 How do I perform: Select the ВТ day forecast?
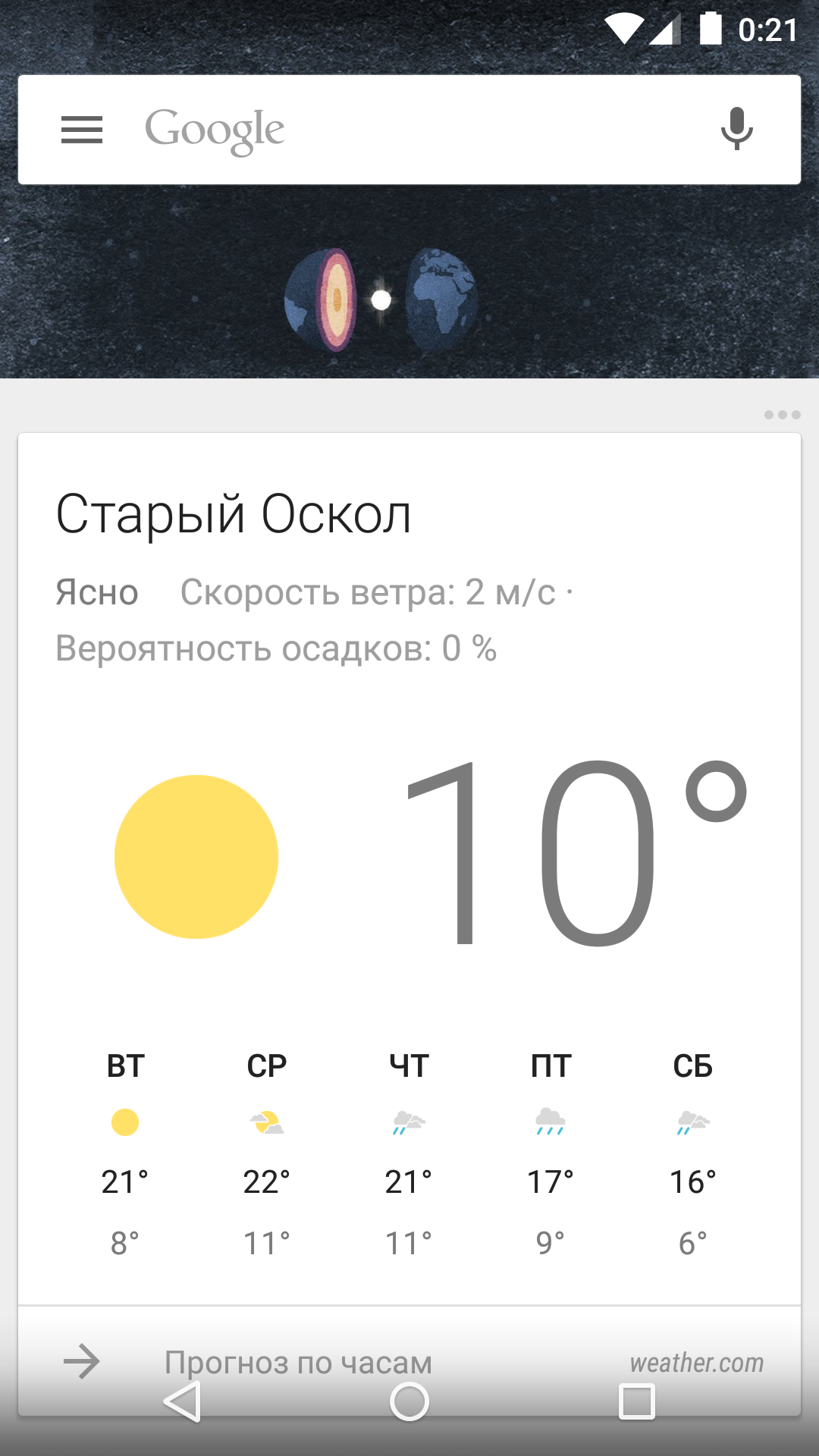point(125,1154)
